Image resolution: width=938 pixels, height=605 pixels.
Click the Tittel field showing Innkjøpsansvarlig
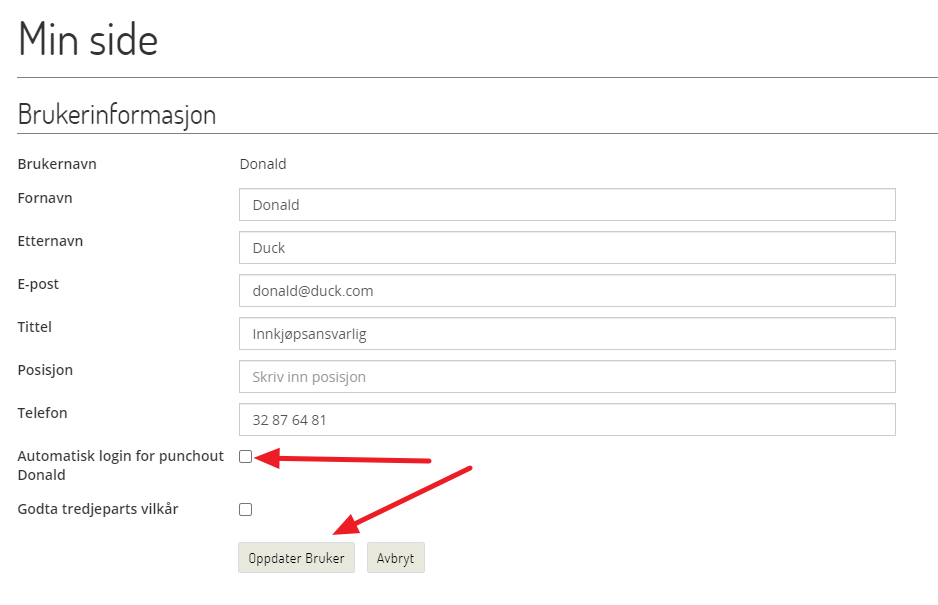(x=567, y=334)
